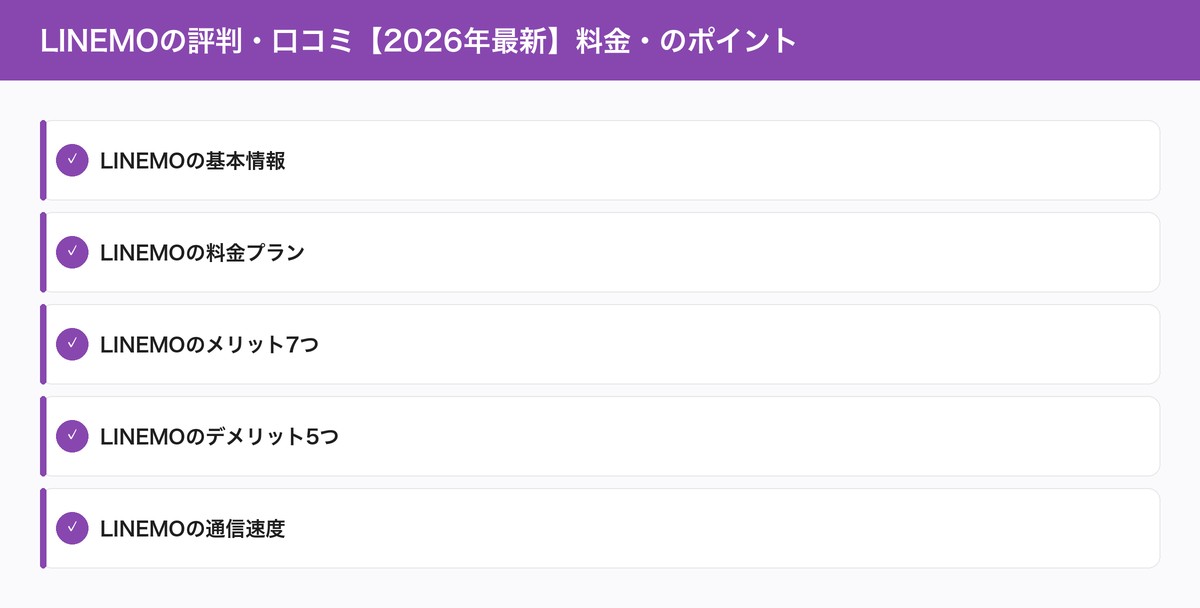
Task: Click the checkmark icon beside LINEMOの料金プラン
Action: click(x=71, y=252)
